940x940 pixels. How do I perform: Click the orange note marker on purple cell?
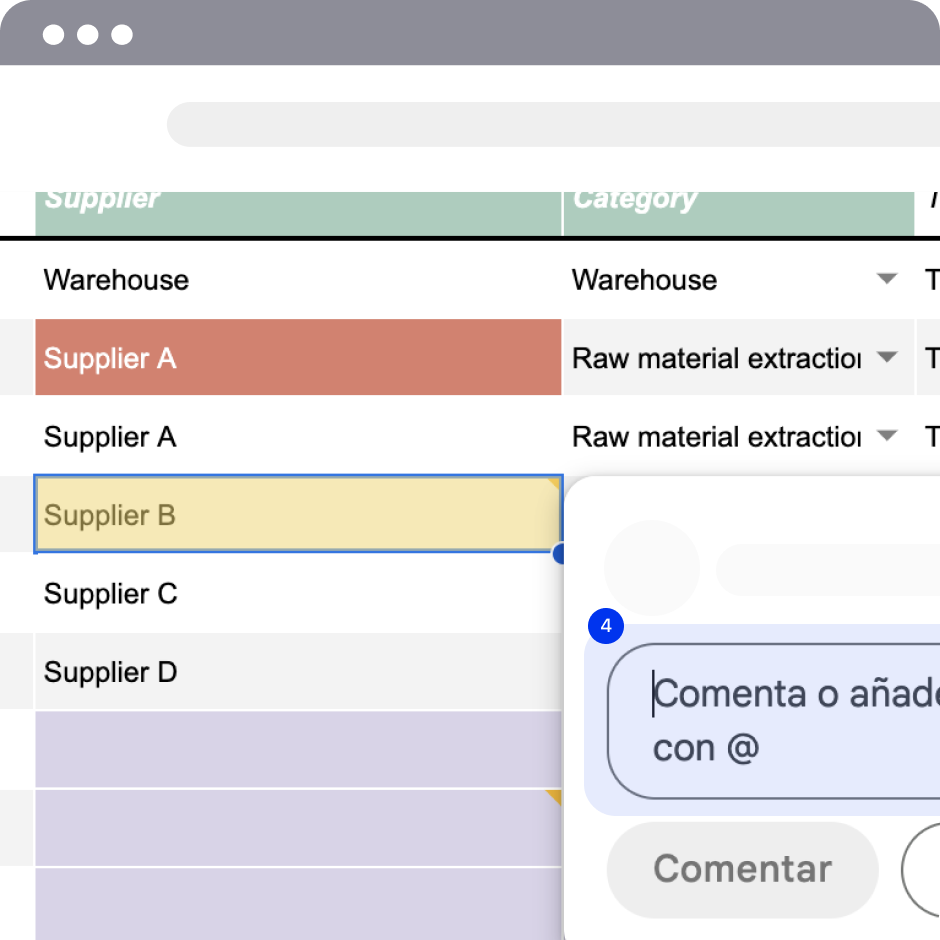click(555, 796)
